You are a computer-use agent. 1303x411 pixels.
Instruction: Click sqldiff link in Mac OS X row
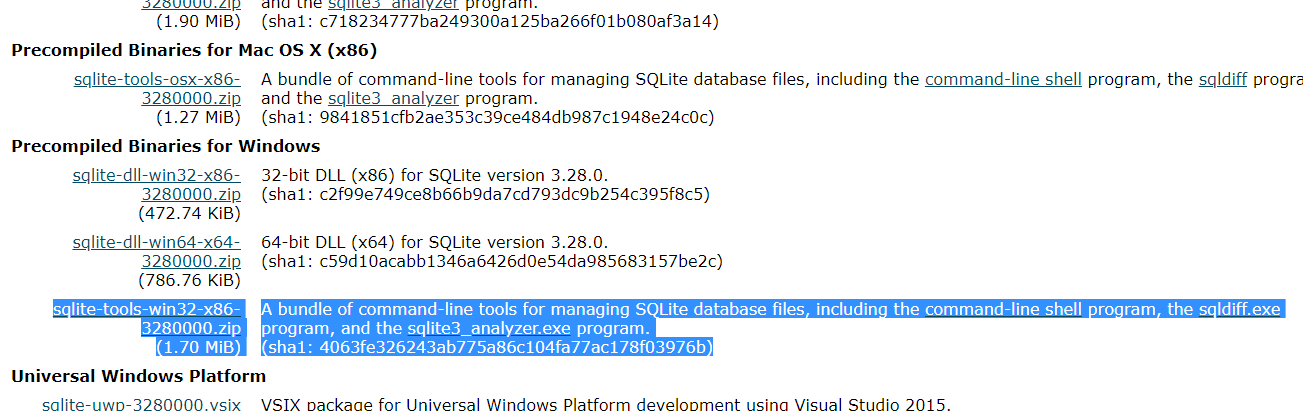(x=1222, y=80)
